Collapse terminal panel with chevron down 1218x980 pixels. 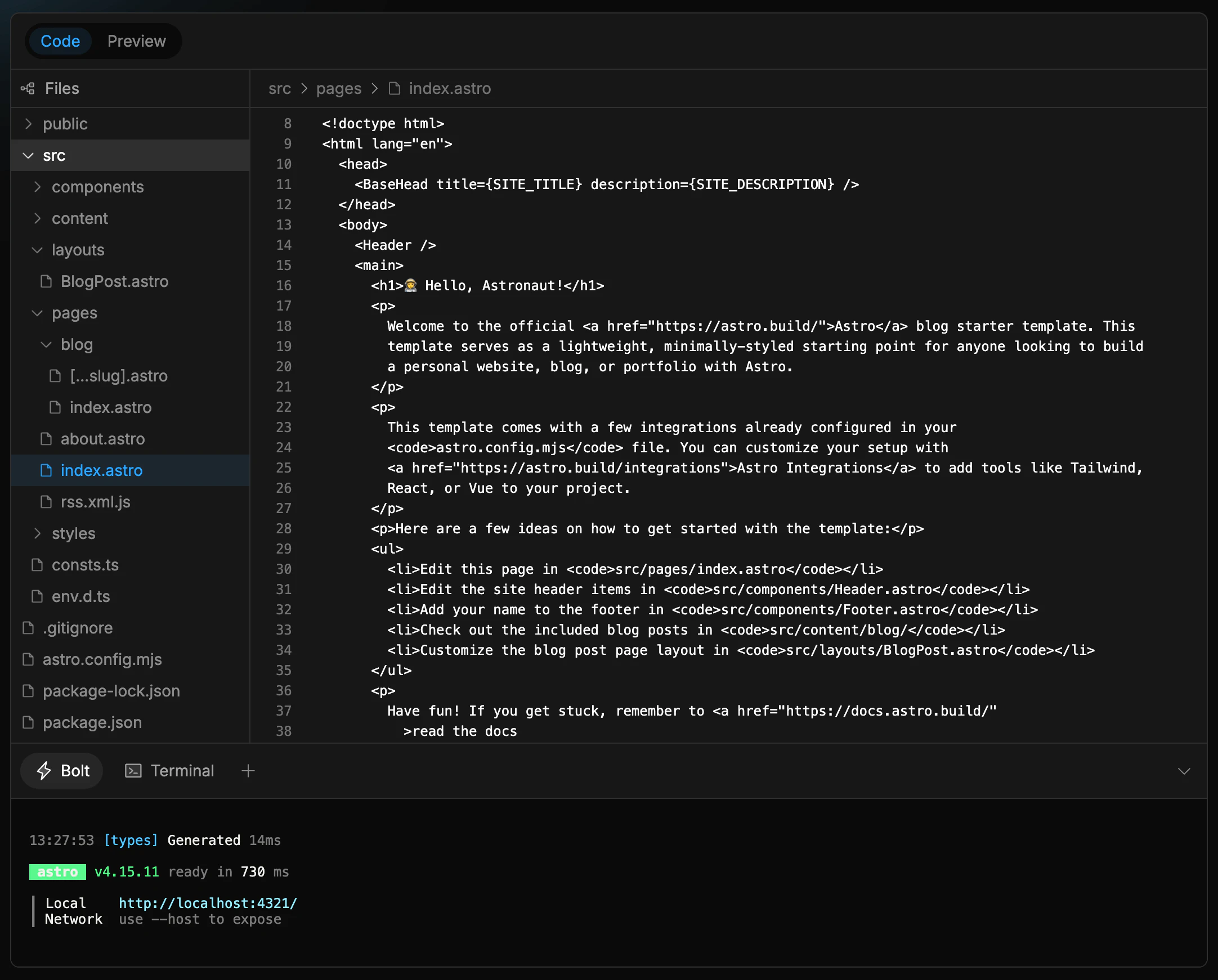click(1184, 771)
